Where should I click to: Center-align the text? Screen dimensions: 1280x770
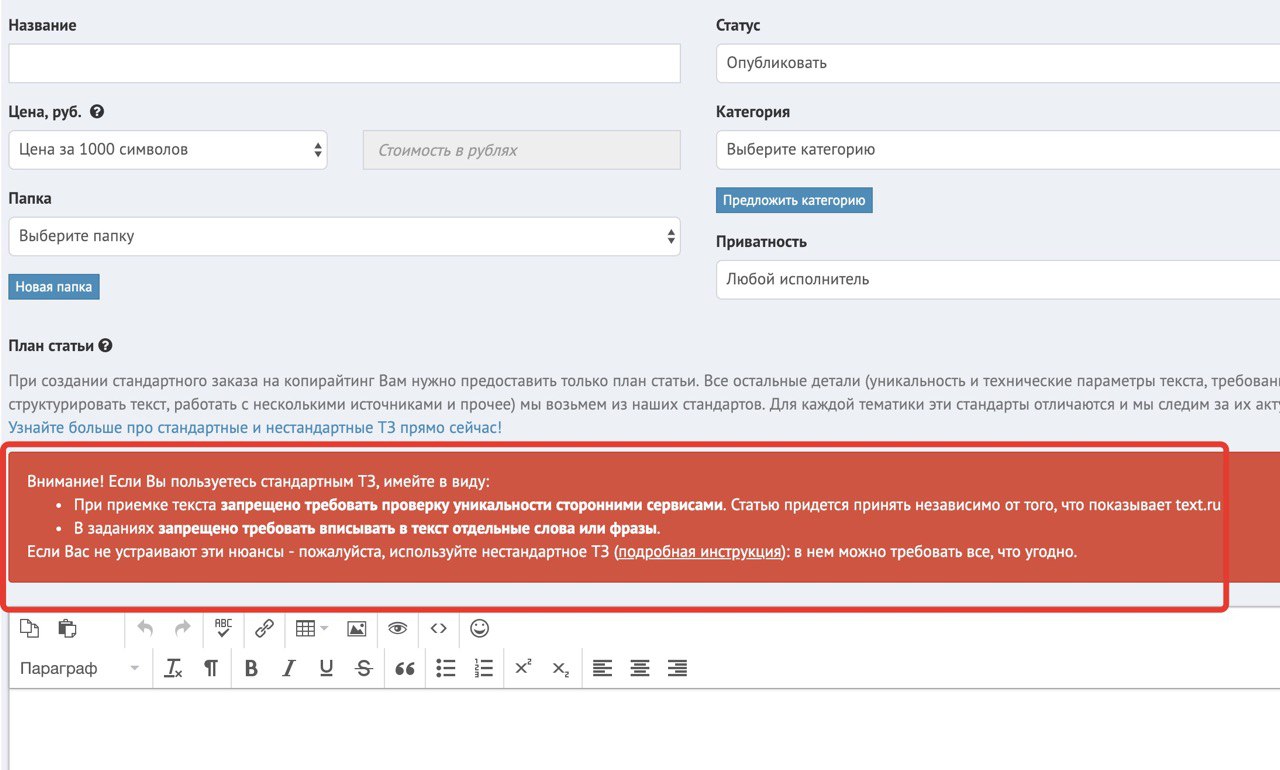point(640,668)
